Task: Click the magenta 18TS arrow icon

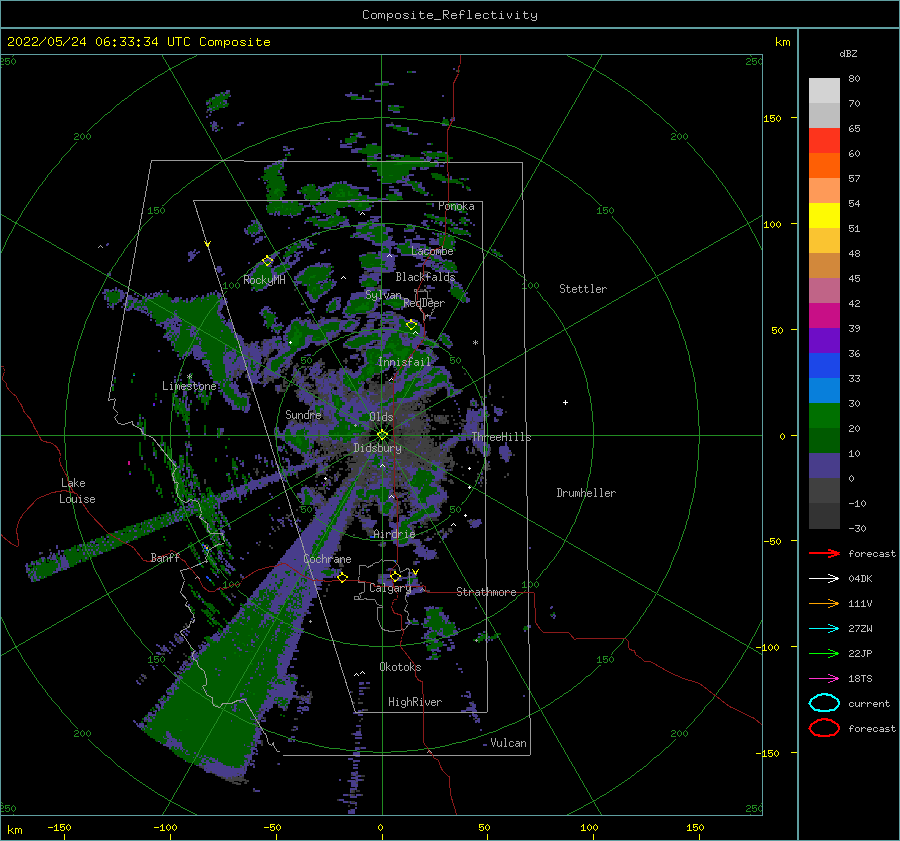Action: (824, 679)
